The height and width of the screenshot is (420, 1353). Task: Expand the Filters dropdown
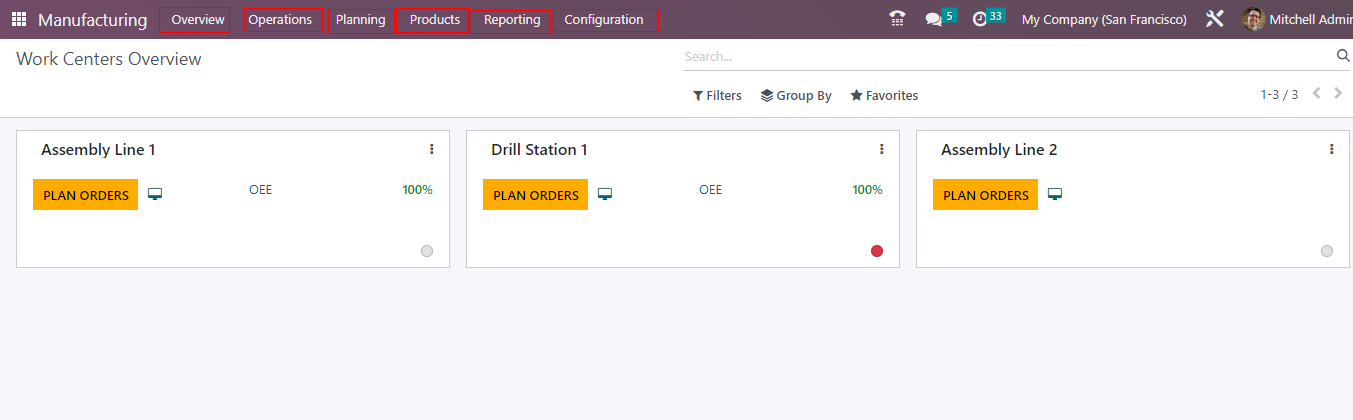(717, 96)
